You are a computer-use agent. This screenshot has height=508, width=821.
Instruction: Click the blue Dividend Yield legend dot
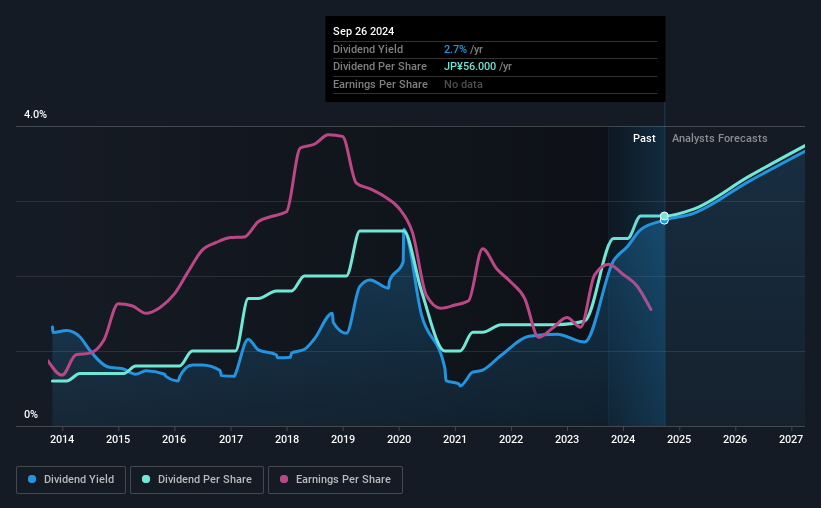point(32,479)
